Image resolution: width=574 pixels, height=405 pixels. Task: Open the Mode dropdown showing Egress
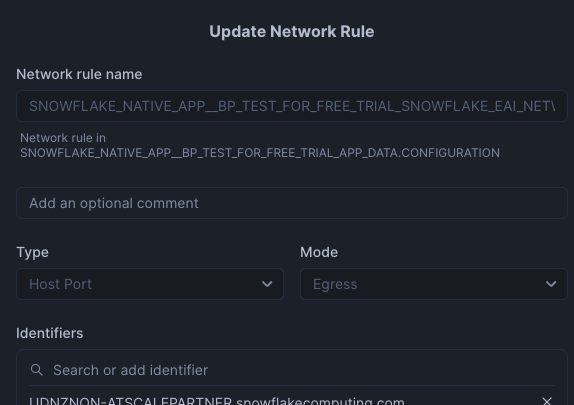(434, 284)
